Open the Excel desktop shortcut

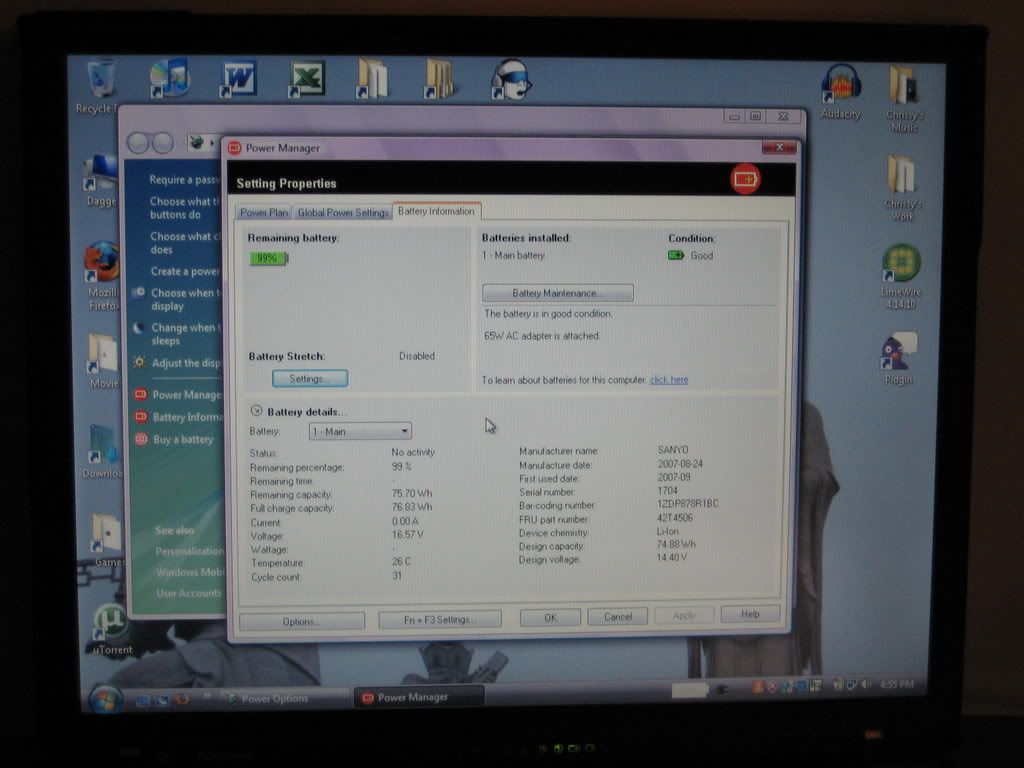[306, 78]
